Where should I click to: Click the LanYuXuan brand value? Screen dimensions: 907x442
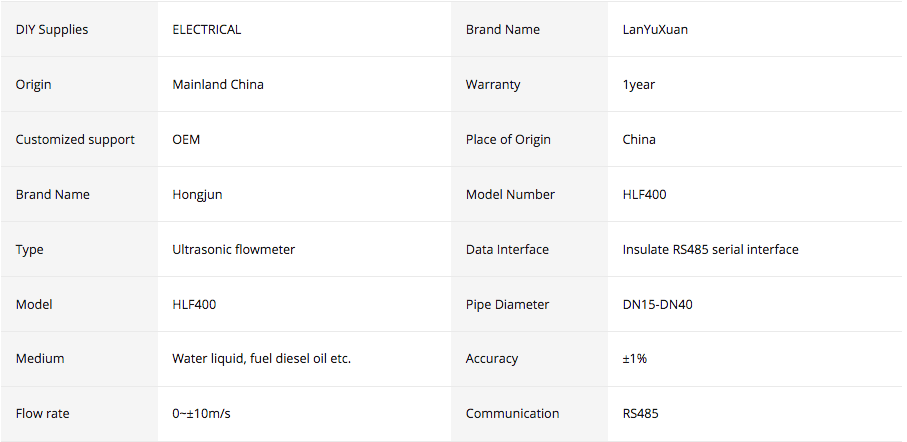pos(655,30)
